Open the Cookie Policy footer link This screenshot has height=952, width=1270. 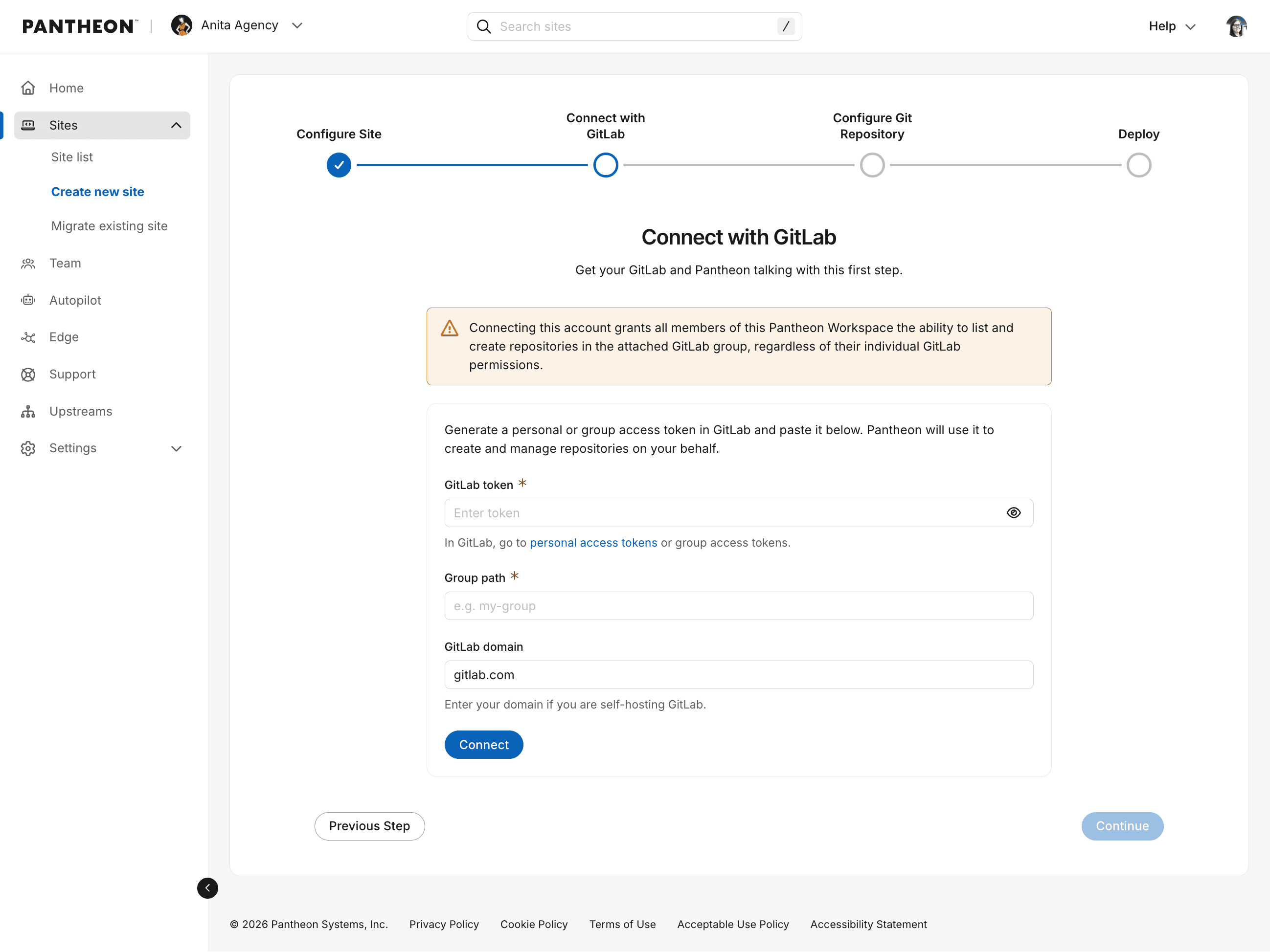tap(533, 925)
